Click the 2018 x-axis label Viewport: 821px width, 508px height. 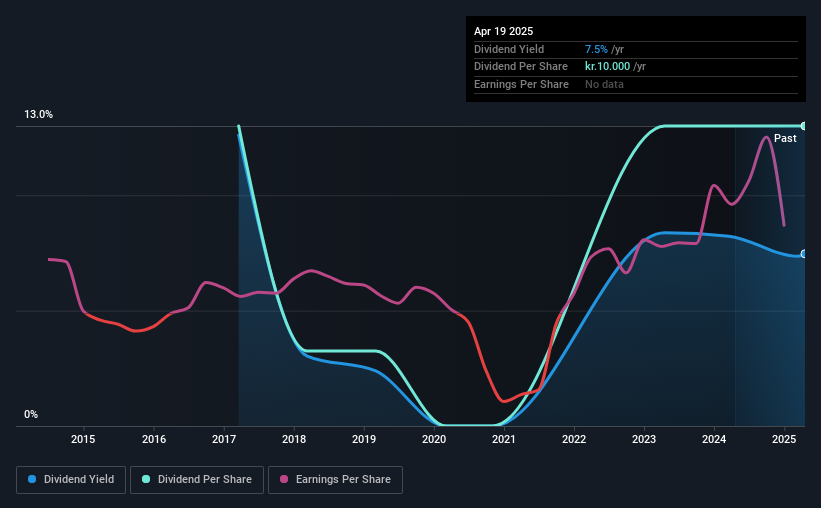click(294, 439)
